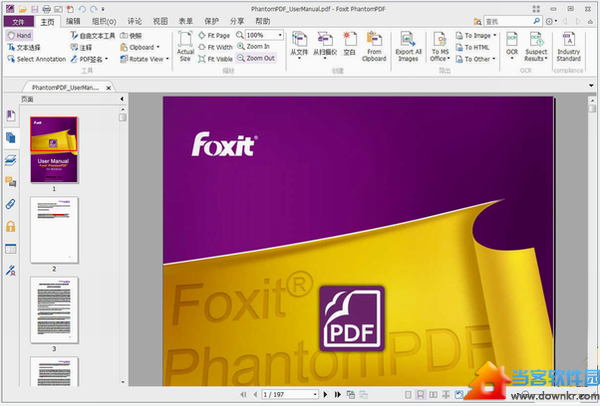Activate the Select Annotation tool
The height and width of the screenshot is (406, 600).
(37, 59)
